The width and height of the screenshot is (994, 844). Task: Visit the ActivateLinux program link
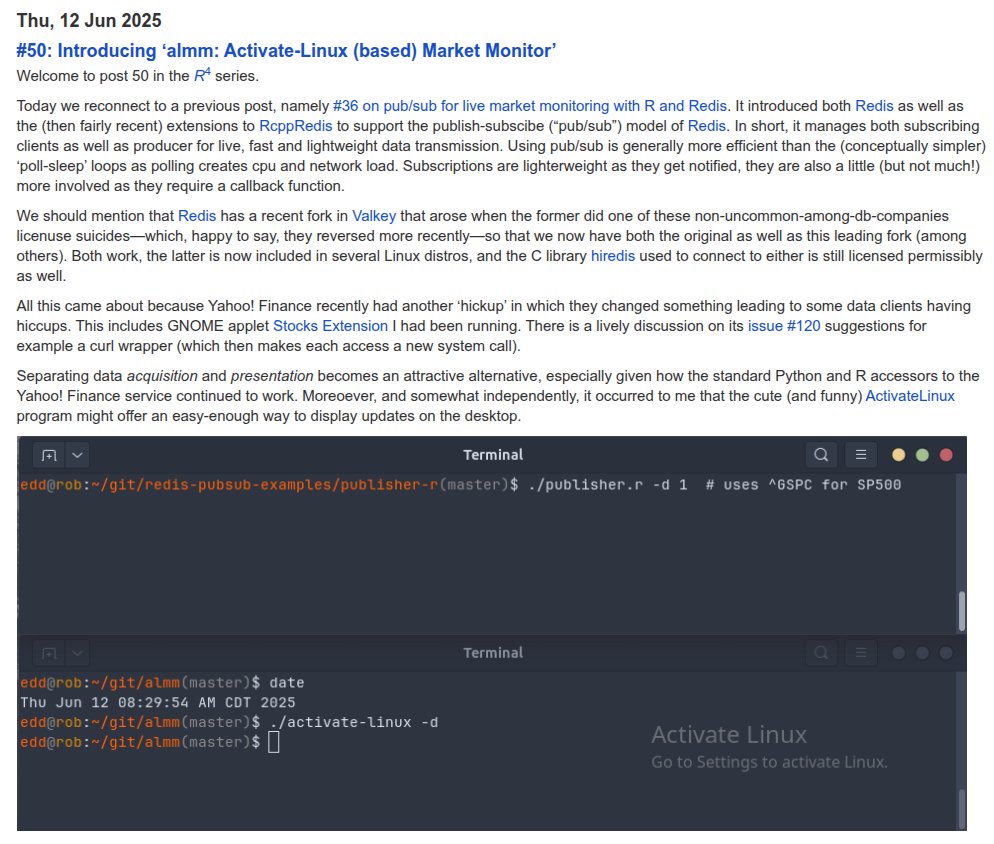tap(910, 396)
